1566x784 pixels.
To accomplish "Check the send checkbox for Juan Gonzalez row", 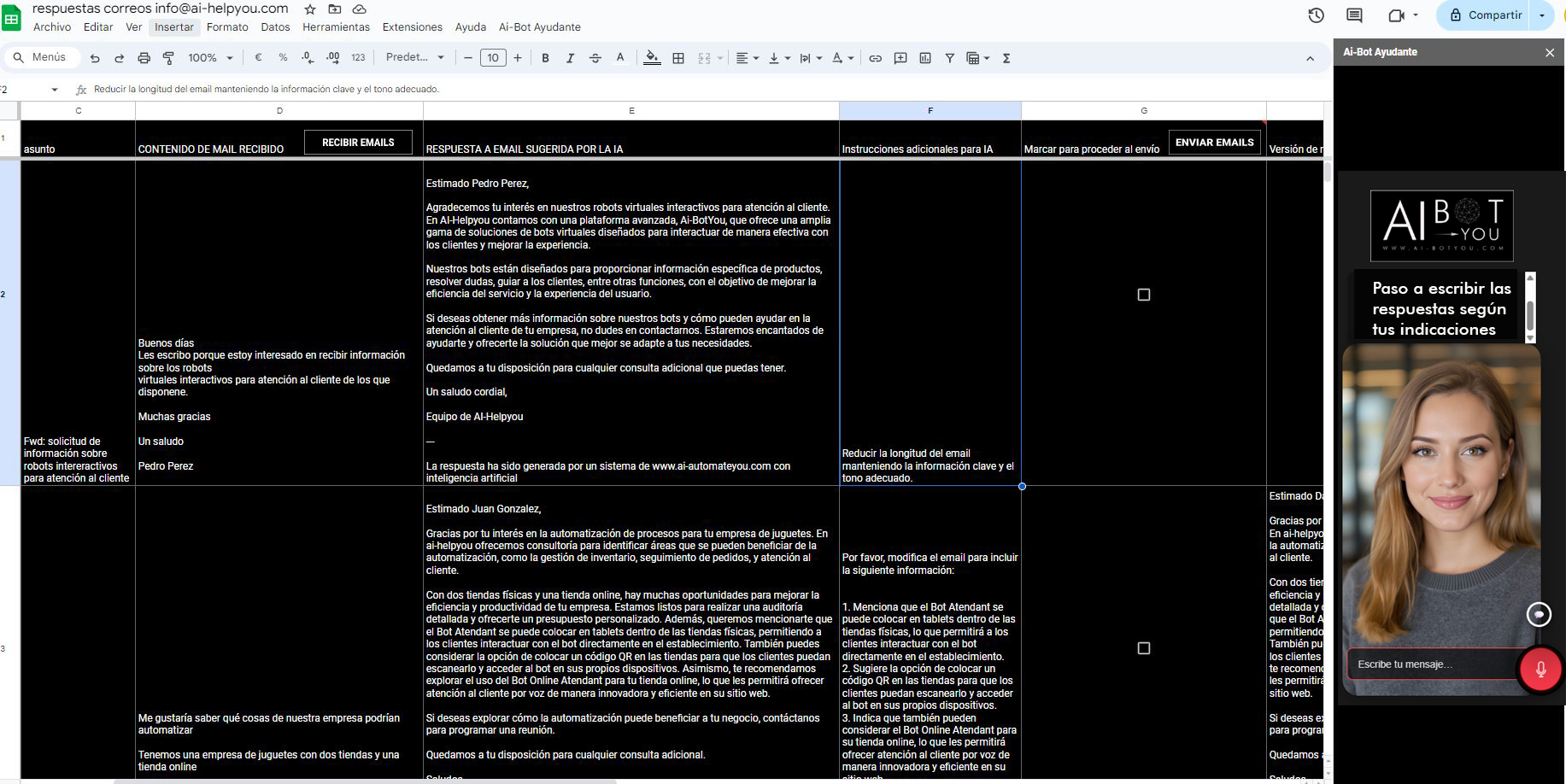I will [1144, 648].
